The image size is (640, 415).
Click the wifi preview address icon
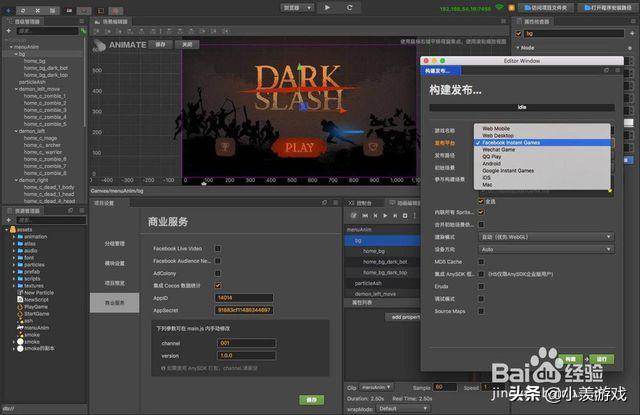pos(499,8)
